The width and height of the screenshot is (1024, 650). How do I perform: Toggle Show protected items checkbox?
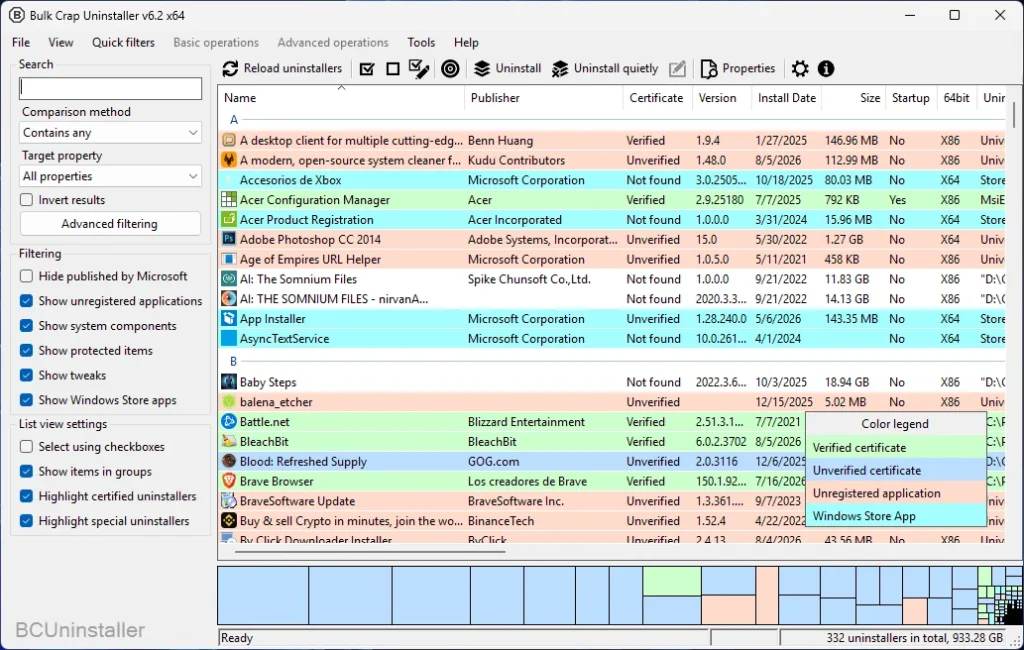coord(26,351)
